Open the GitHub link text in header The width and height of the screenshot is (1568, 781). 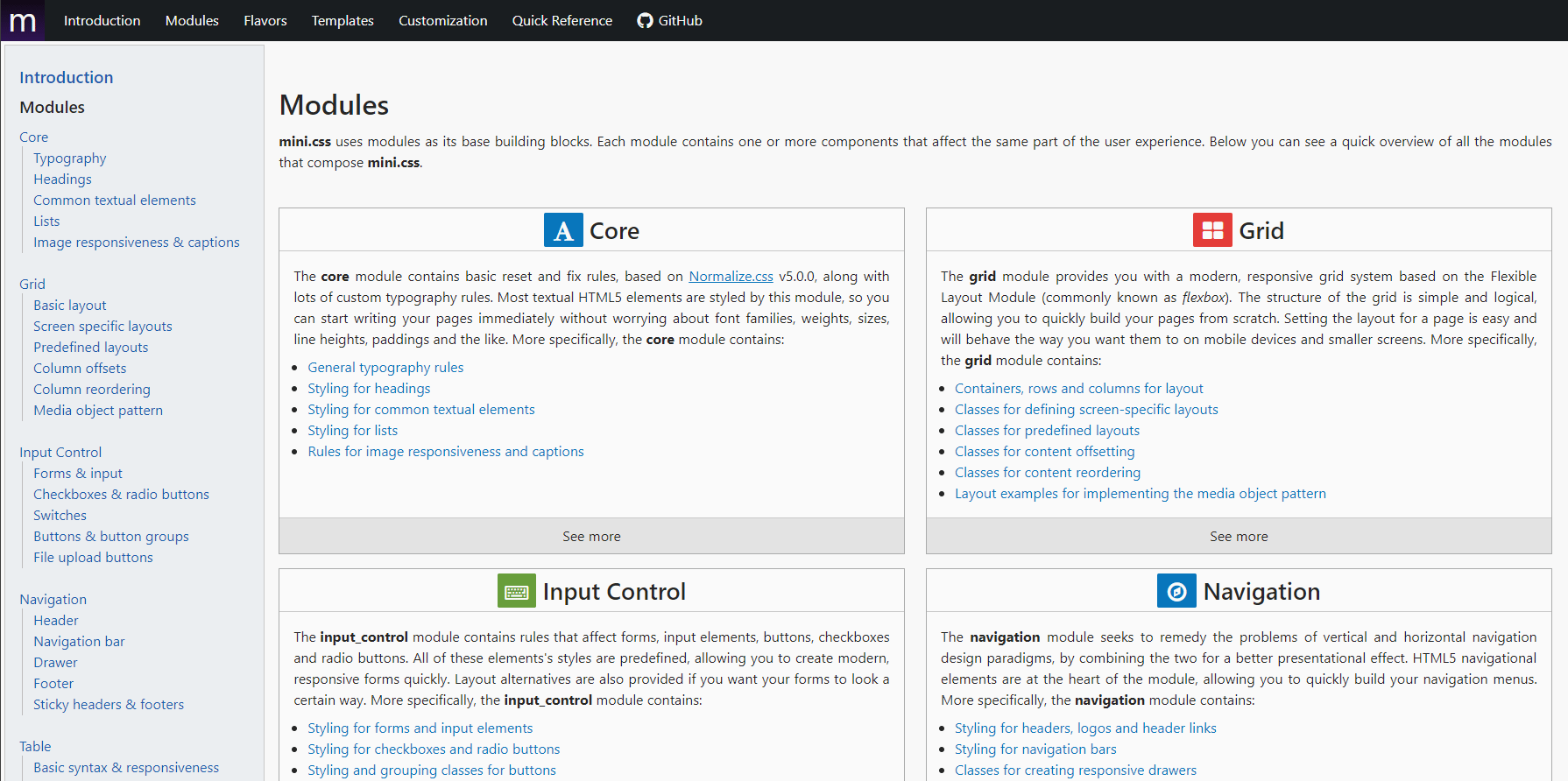coord(681,21)
